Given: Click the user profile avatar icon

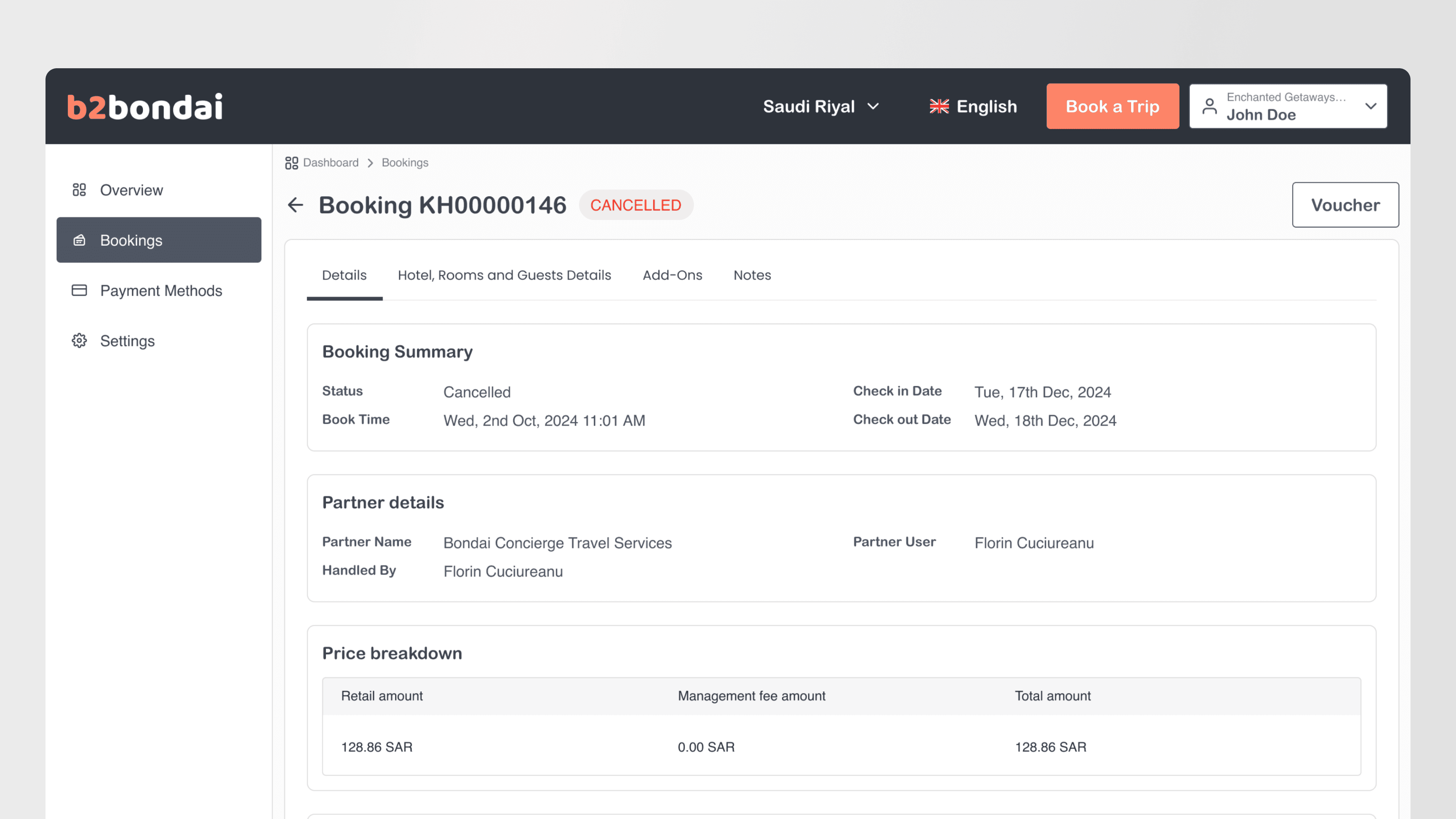Looking at the screenshot, I should click(1209, 106).
